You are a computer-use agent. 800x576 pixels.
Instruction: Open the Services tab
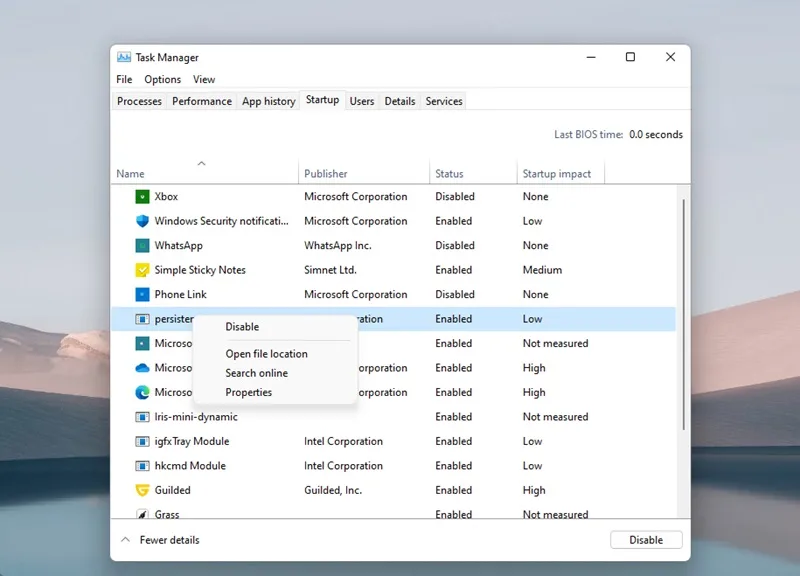pos(444,101)
